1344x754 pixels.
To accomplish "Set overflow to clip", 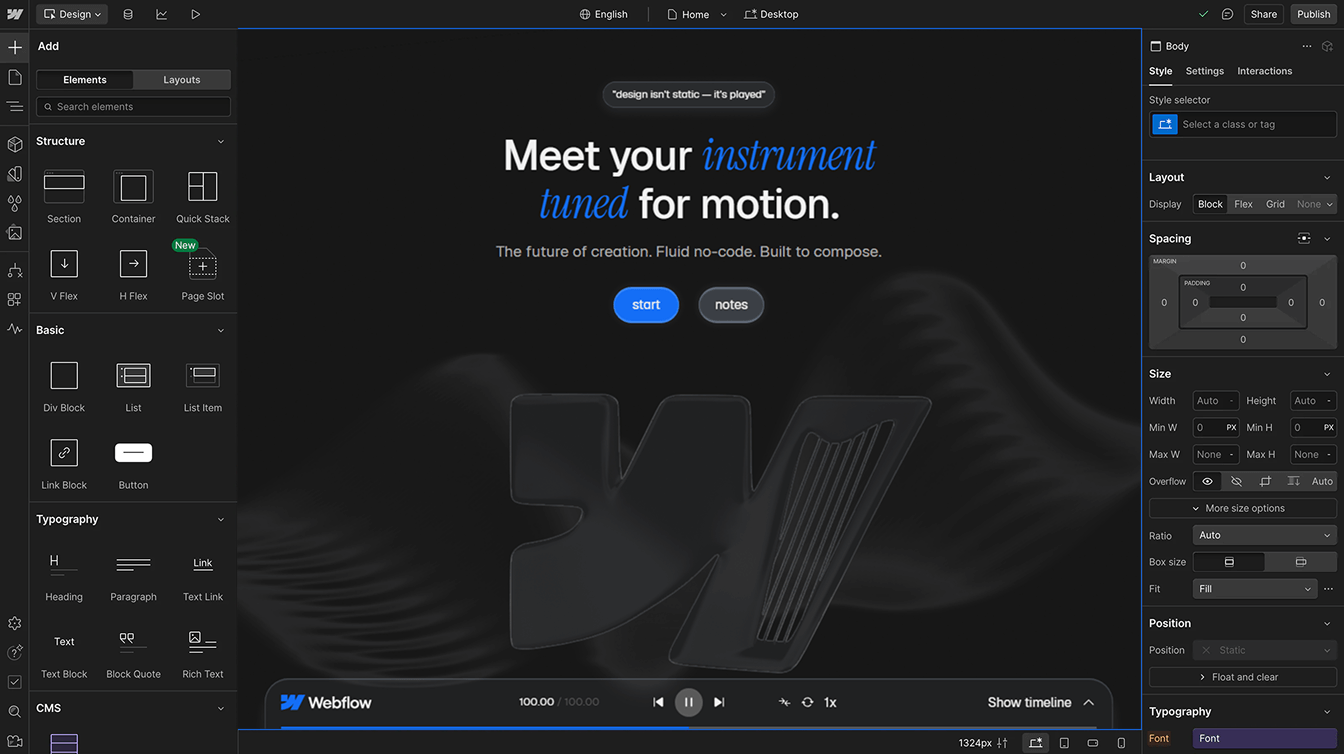I will click(1265, 481).
